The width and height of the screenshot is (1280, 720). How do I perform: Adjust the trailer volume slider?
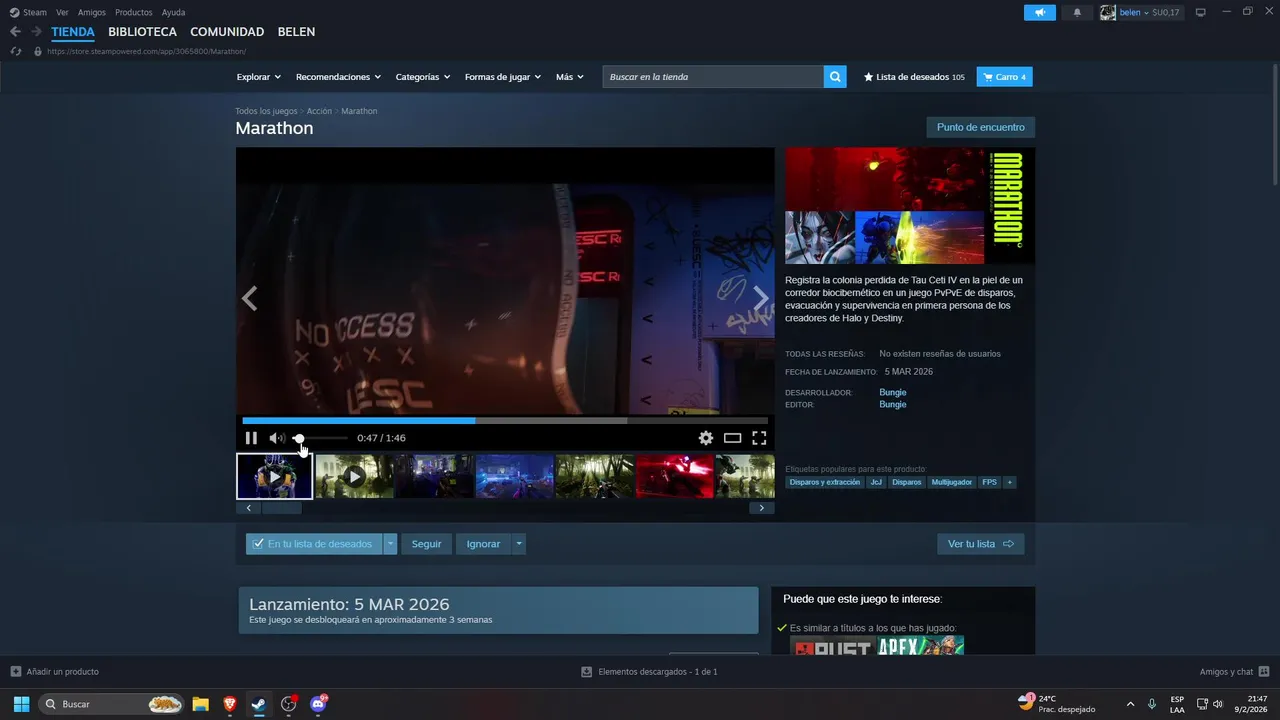[320, 438]
